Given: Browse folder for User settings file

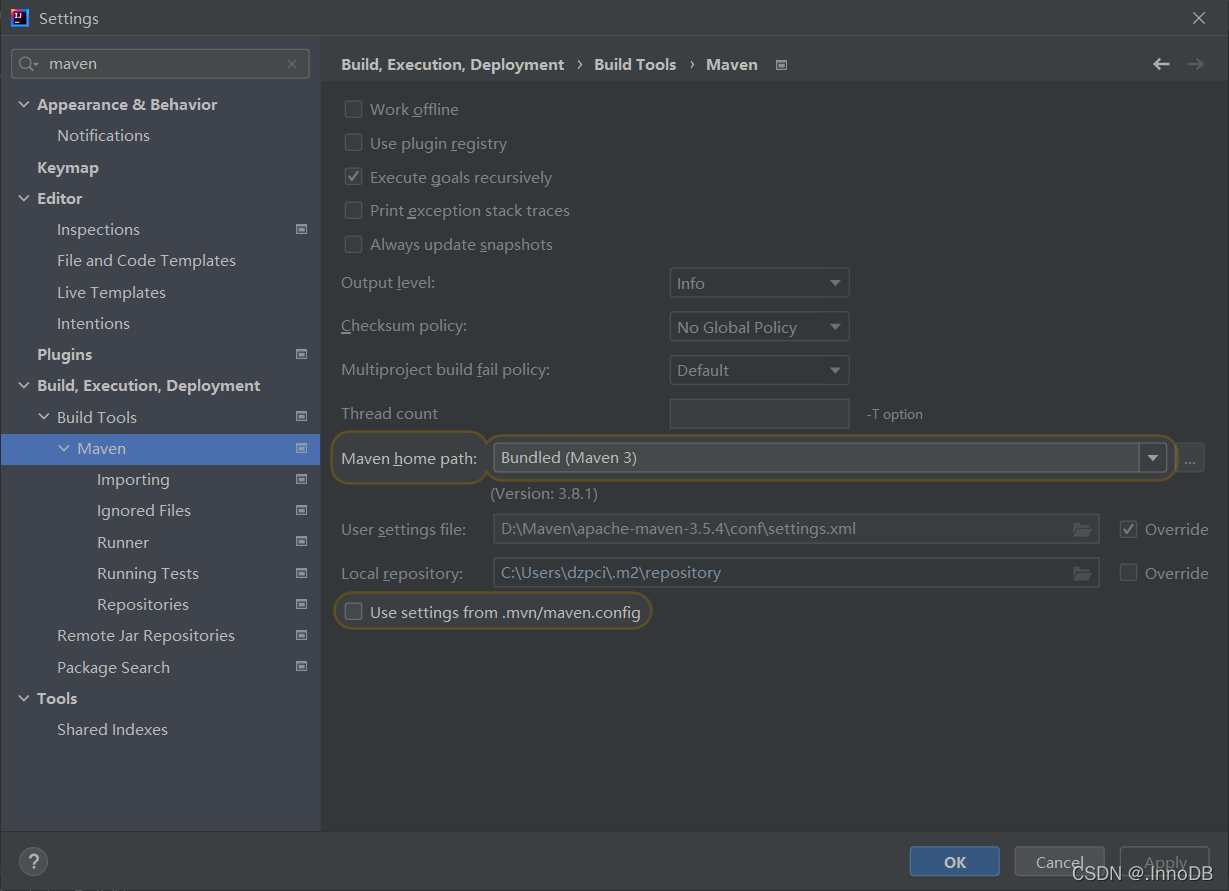Looking at the screenshot, I should (x=1081, y=529).
